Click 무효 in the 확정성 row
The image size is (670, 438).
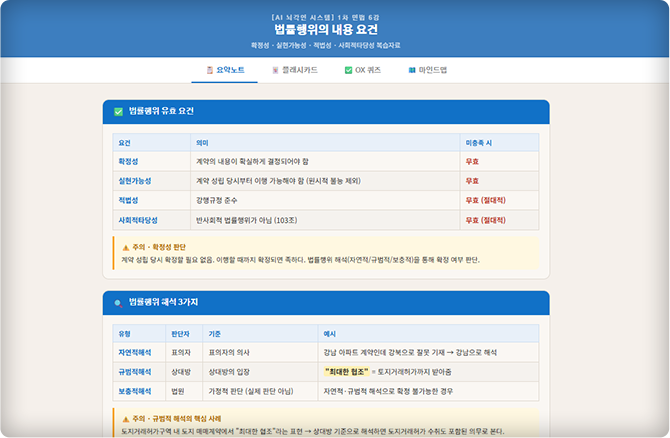pyautogui.click(x=472, y=162)
